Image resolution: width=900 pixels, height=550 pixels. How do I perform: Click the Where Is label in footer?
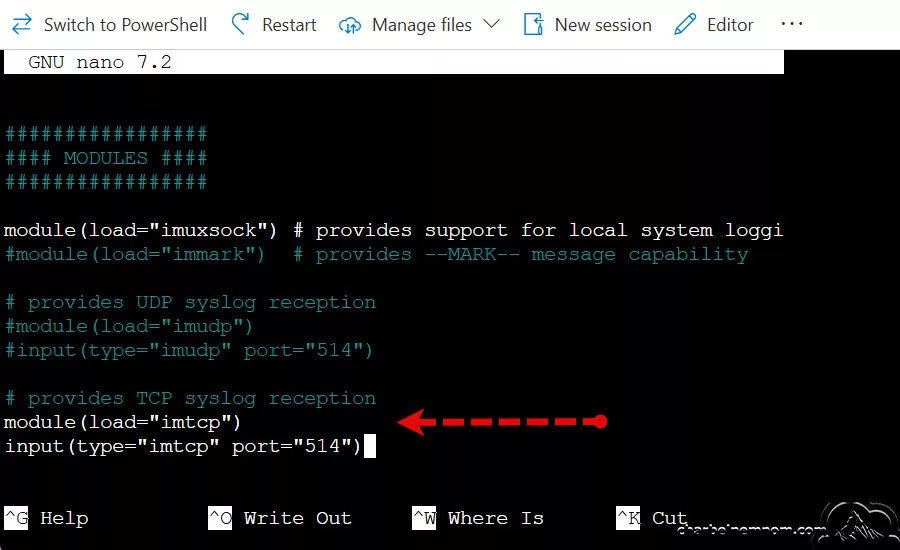[495, 518]
